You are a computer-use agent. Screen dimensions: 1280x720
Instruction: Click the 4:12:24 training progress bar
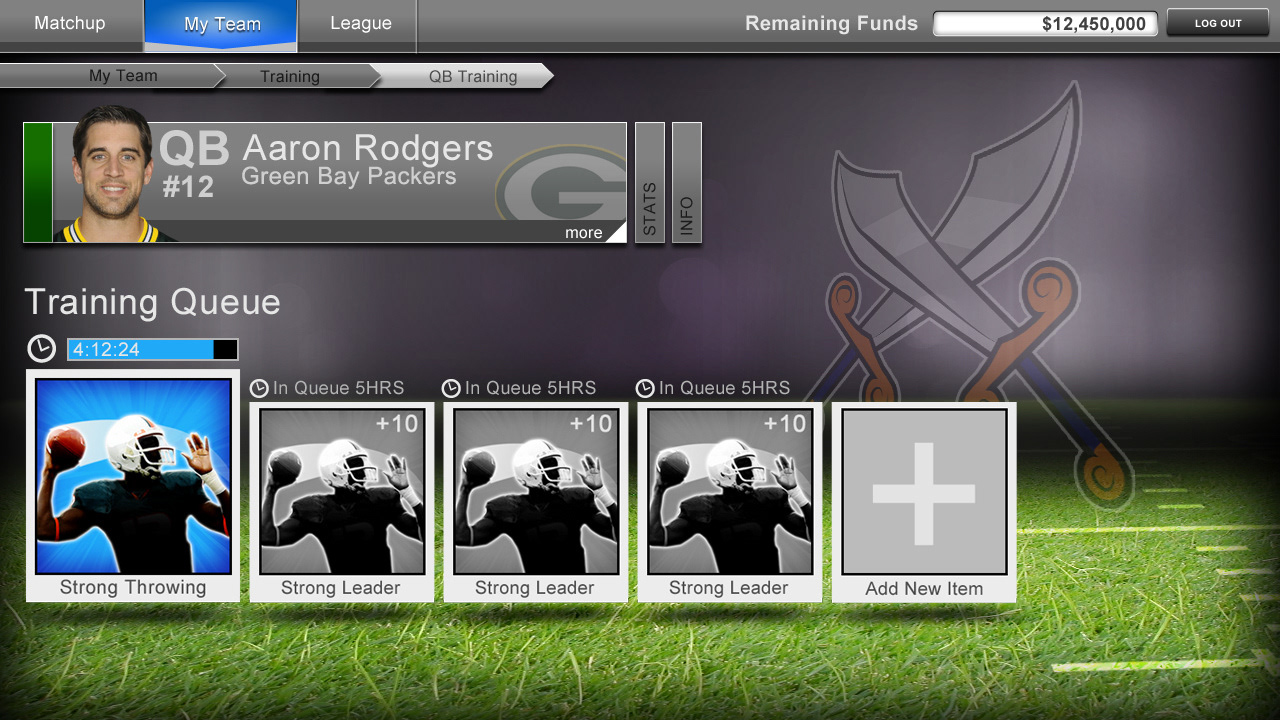(x=153, y=349)
